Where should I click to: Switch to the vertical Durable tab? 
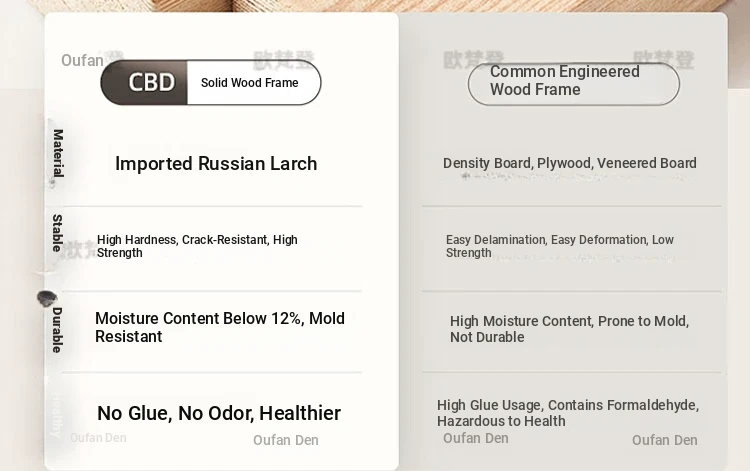coord(57,329)
